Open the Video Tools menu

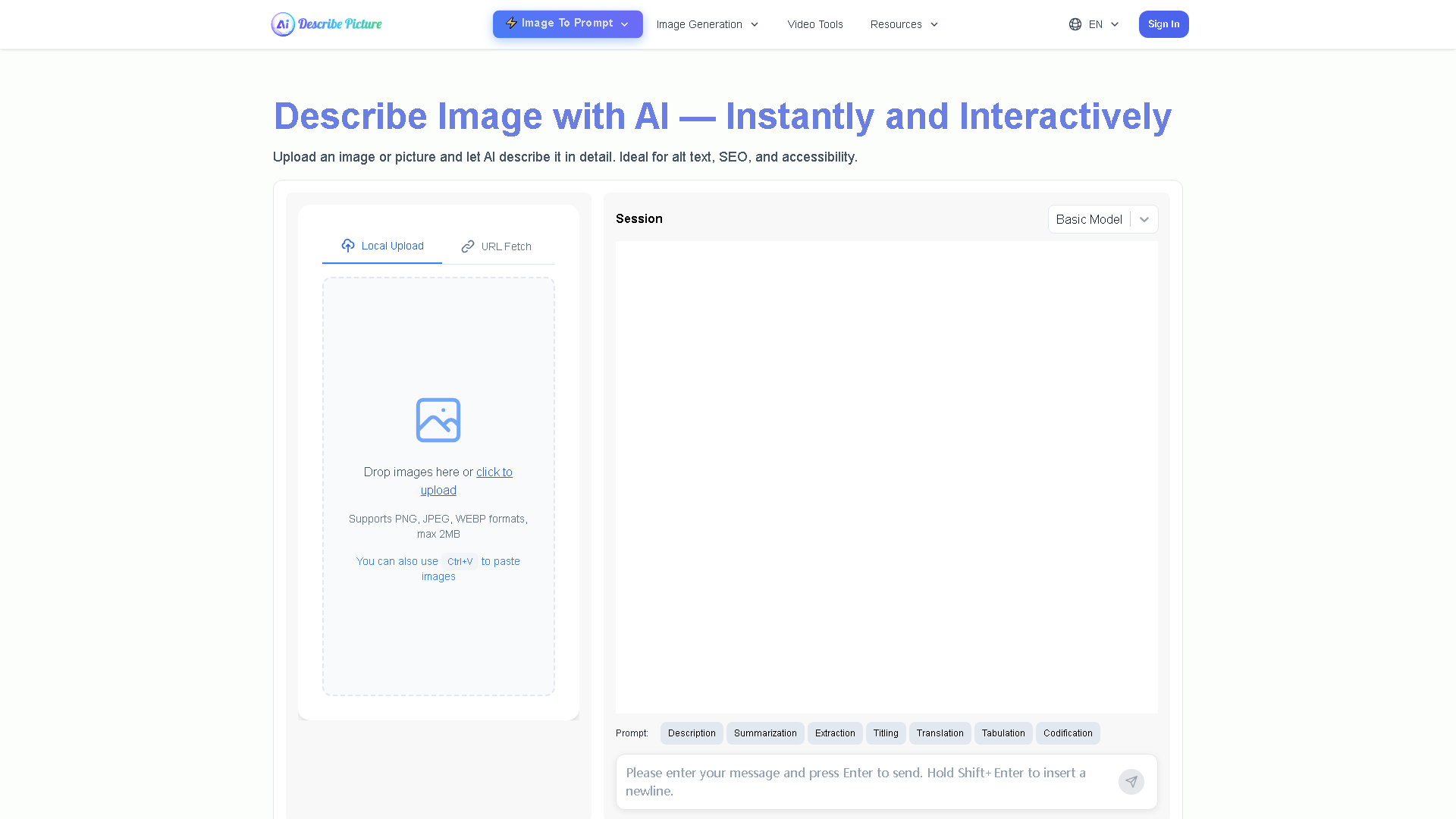pos(814,24)
